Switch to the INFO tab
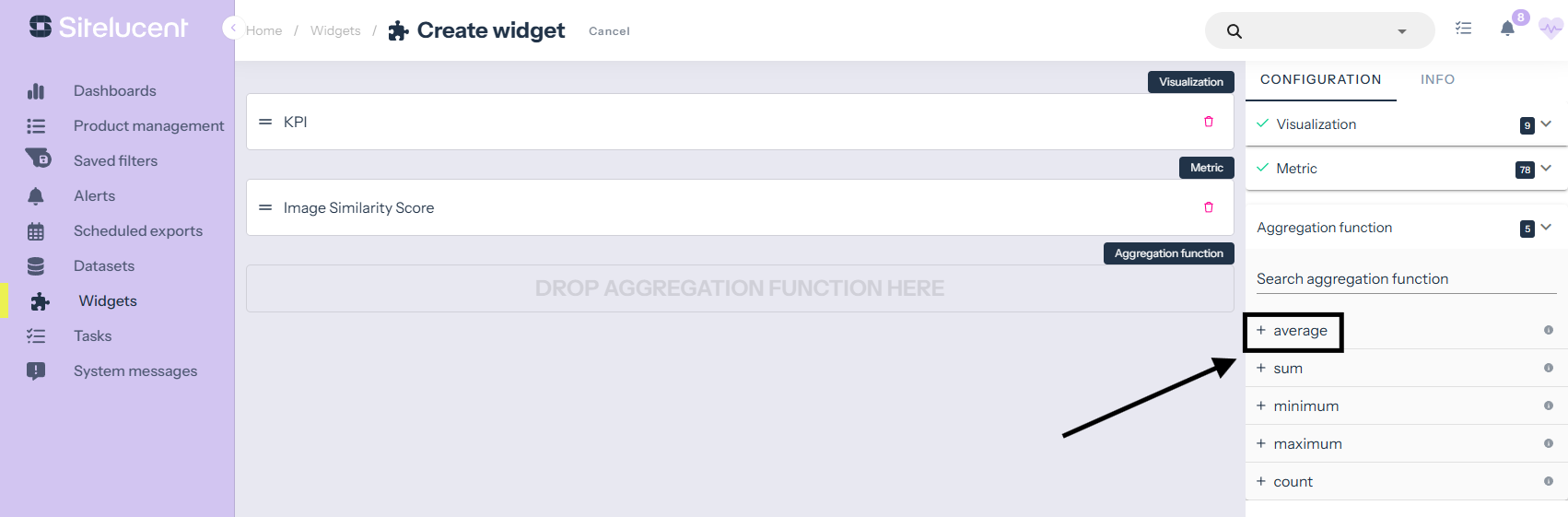The height and width of the screenshot is (517, 1568). point(1437,79)
